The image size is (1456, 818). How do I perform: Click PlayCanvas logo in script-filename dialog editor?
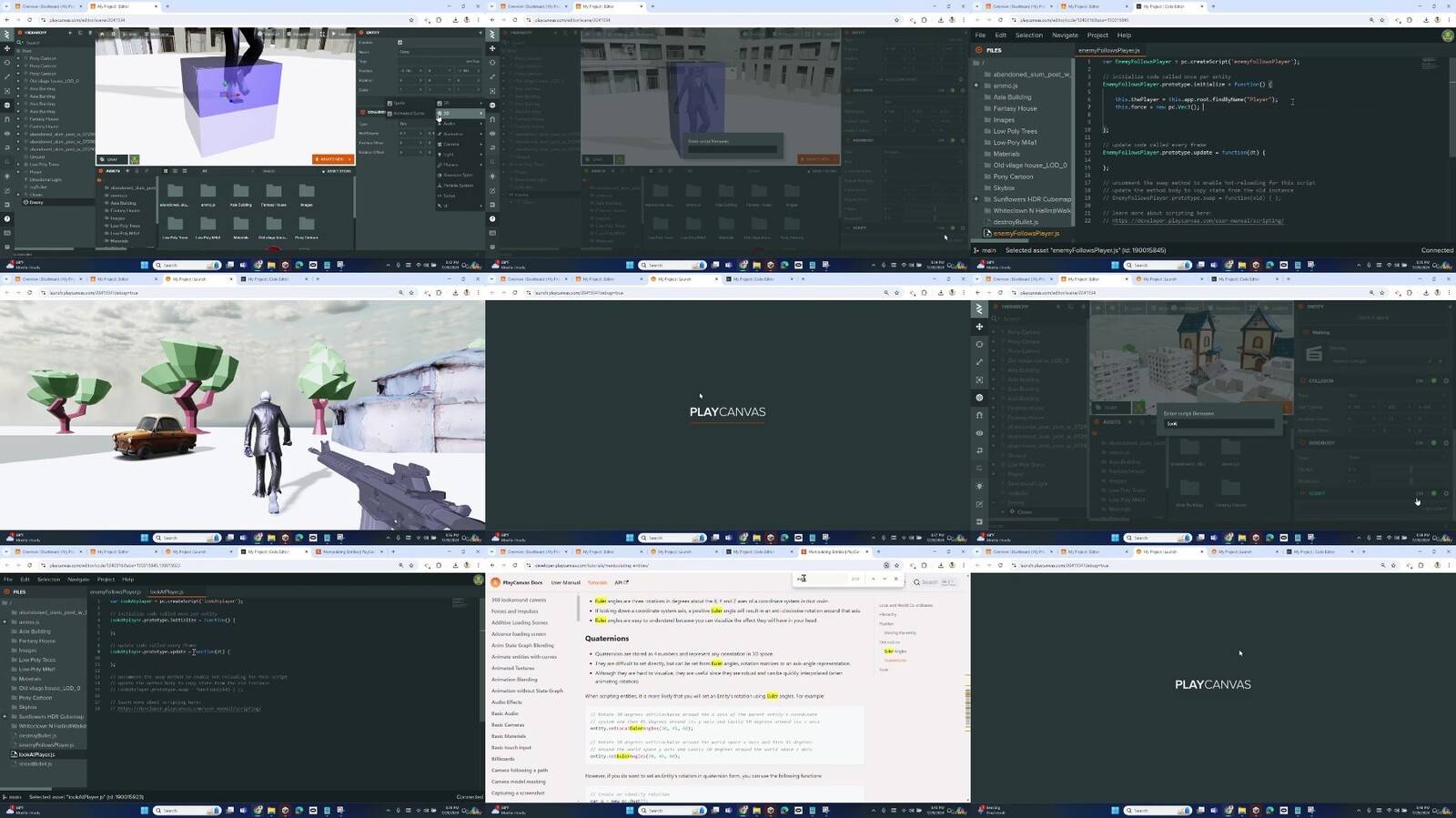979,308
